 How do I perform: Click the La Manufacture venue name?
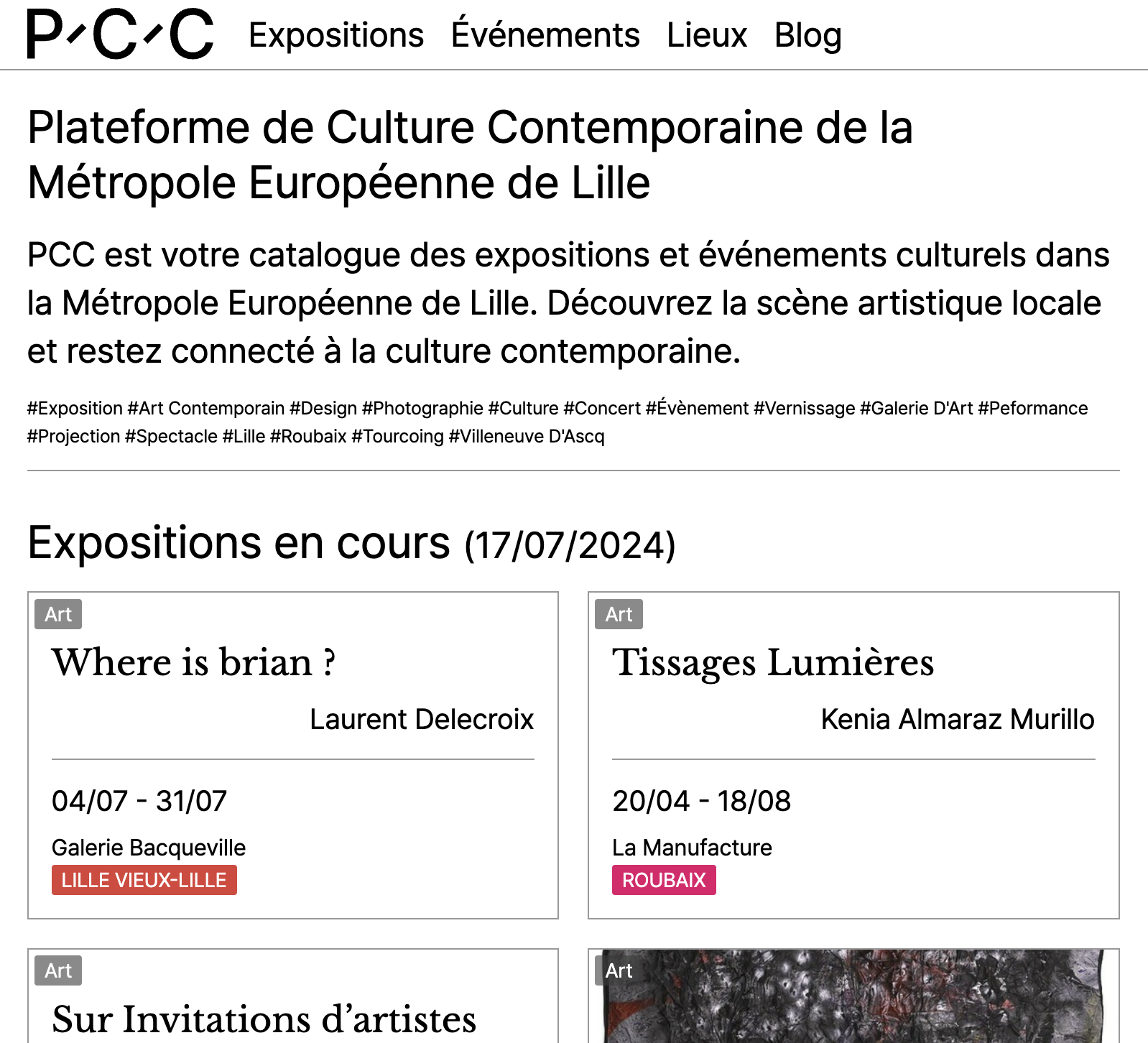(692, 848)
